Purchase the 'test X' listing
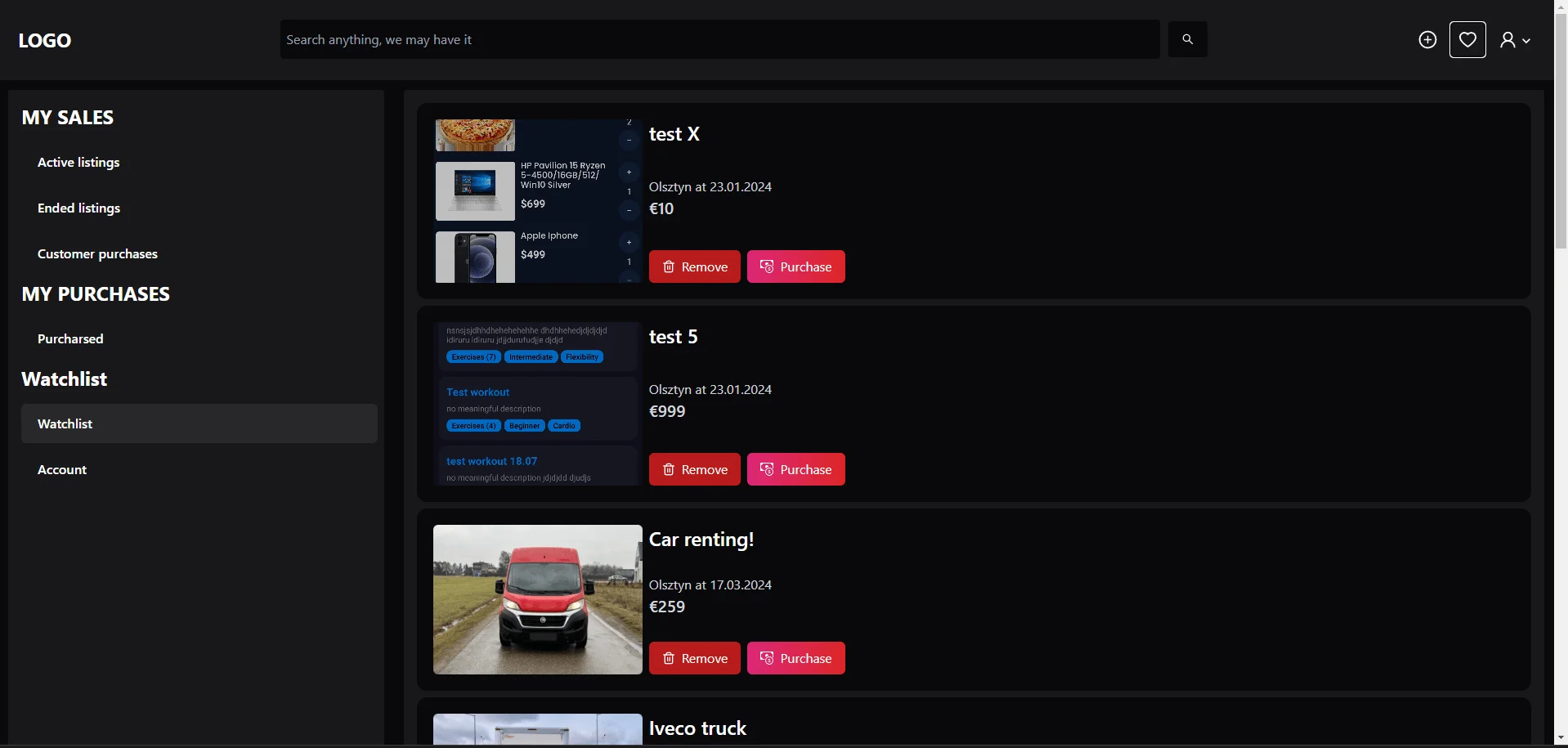 click(x=795, y=267)
